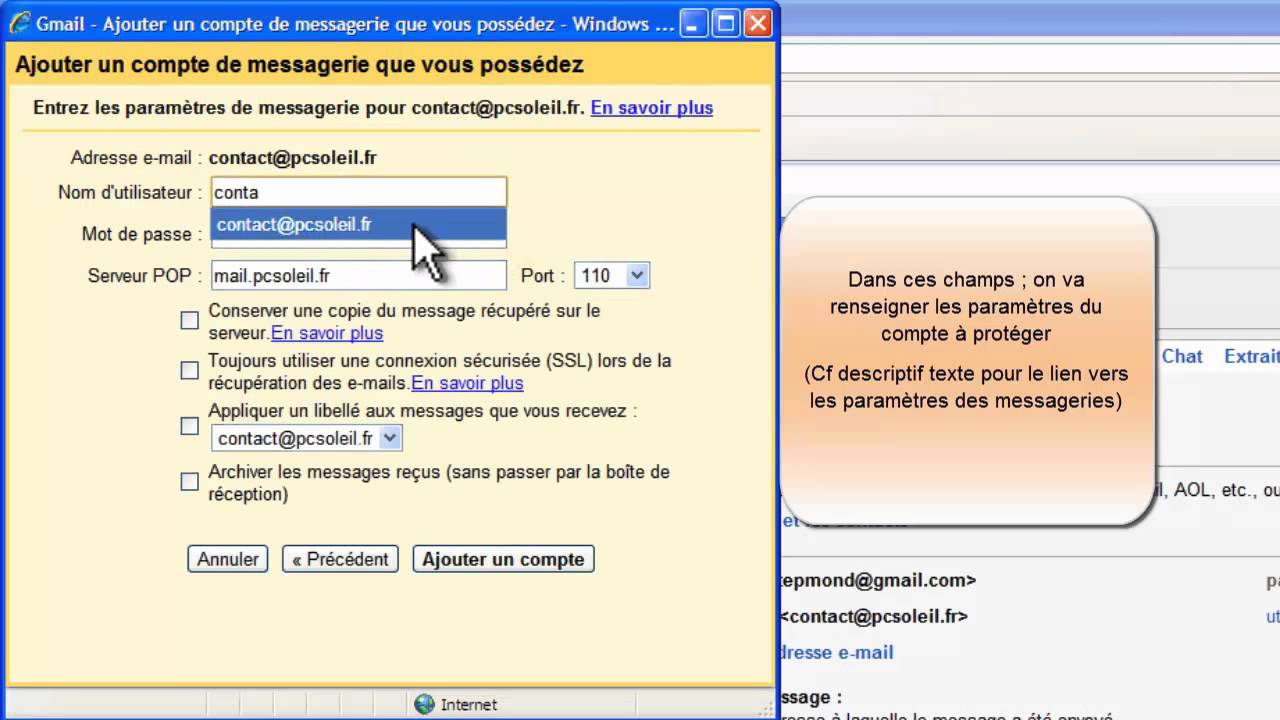Click the bold contact@pcsoleil.fr address text
The height and width of the screenshot is (720, 1280).
point(292,158)
